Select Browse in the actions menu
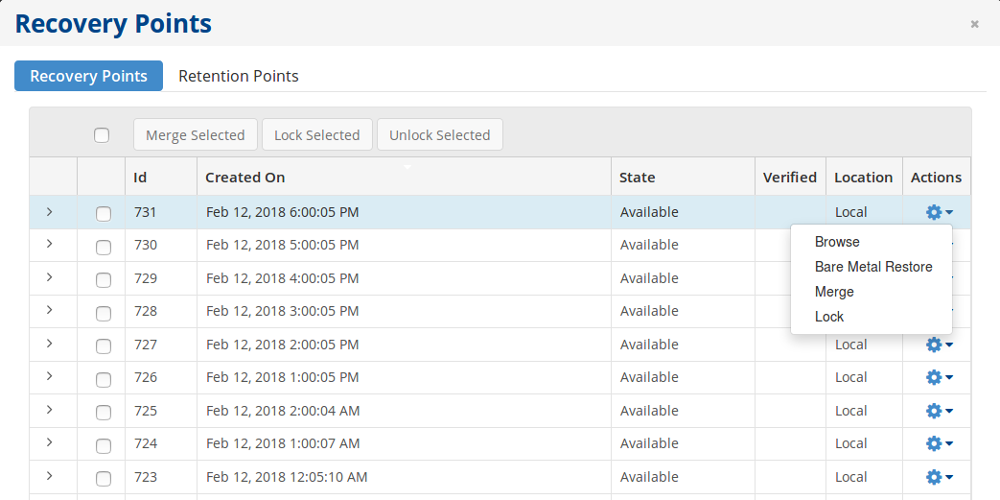The width and height of the screenshot is (1000, 500). (x=837, y=242)
